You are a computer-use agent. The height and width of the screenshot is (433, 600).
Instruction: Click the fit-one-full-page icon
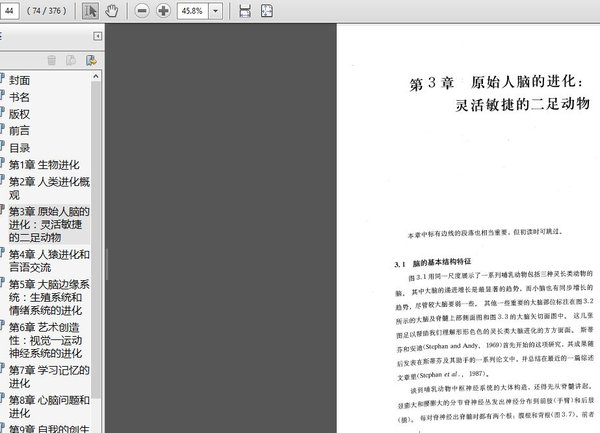pyautogui.click(x=267, y=11)
